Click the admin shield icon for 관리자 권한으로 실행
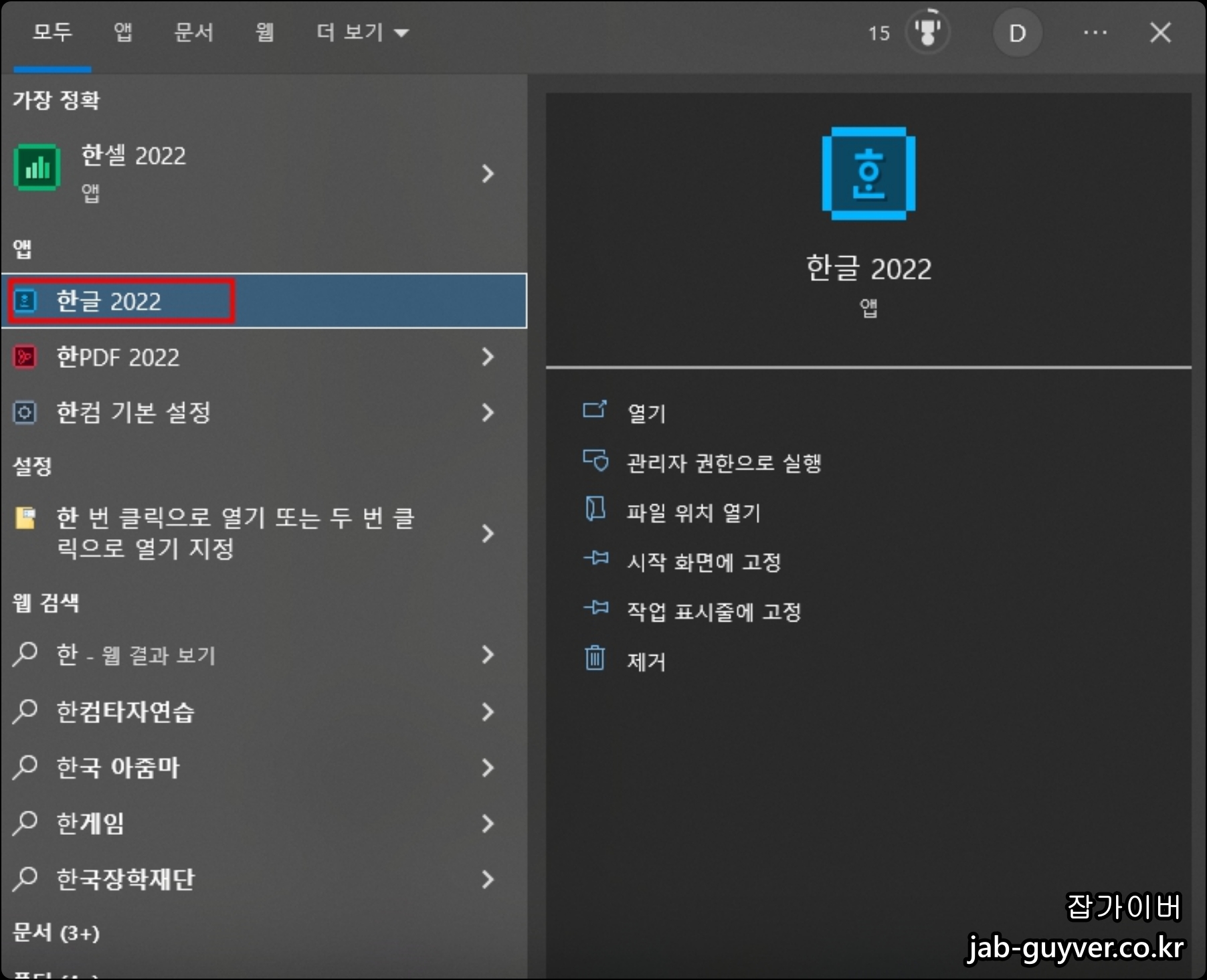Viewport: 1207px width, 980px height. pos(595,460)
